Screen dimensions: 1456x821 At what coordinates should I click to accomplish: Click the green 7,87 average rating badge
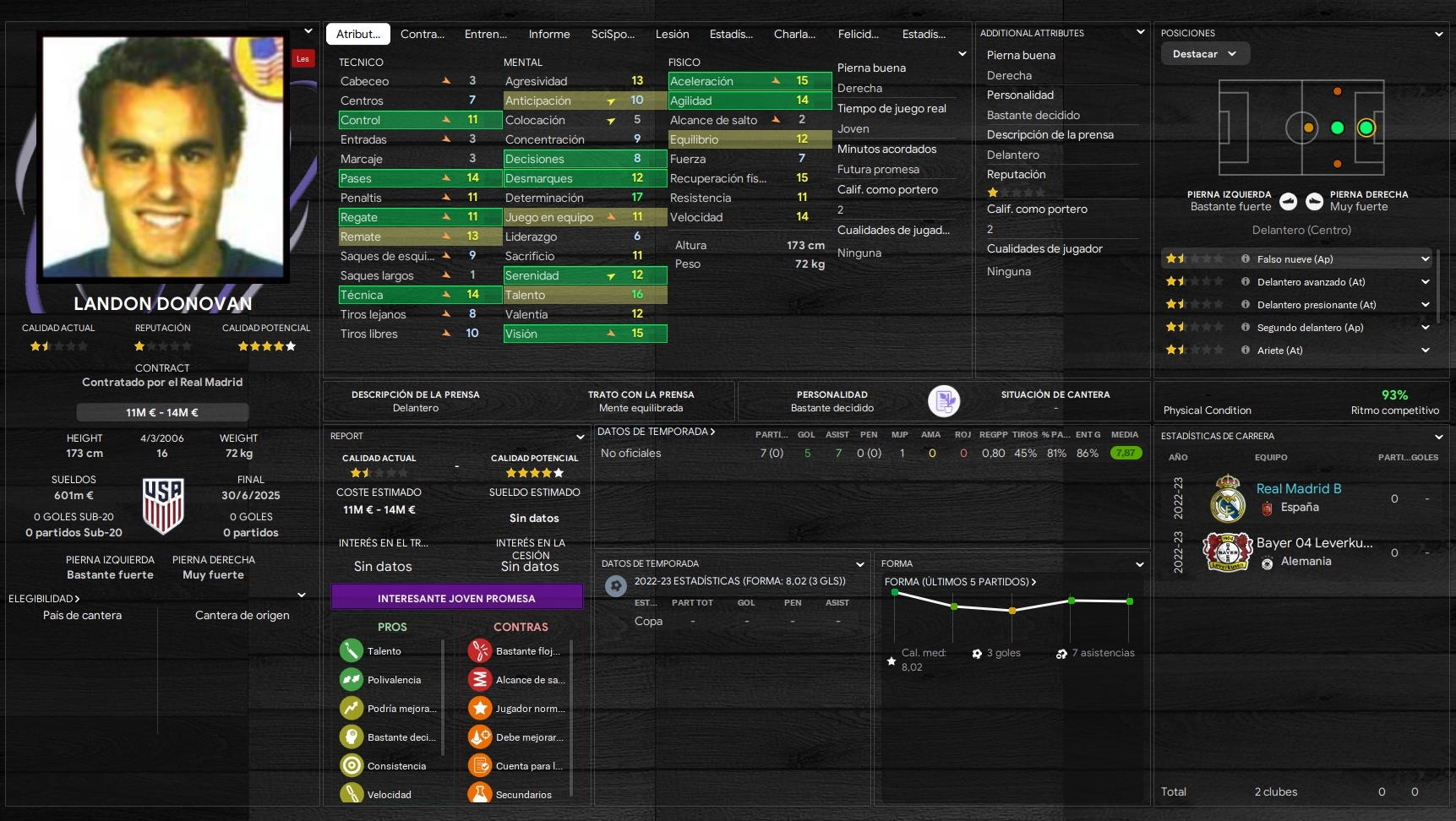pyautogui.click(x=1126, y=453)
